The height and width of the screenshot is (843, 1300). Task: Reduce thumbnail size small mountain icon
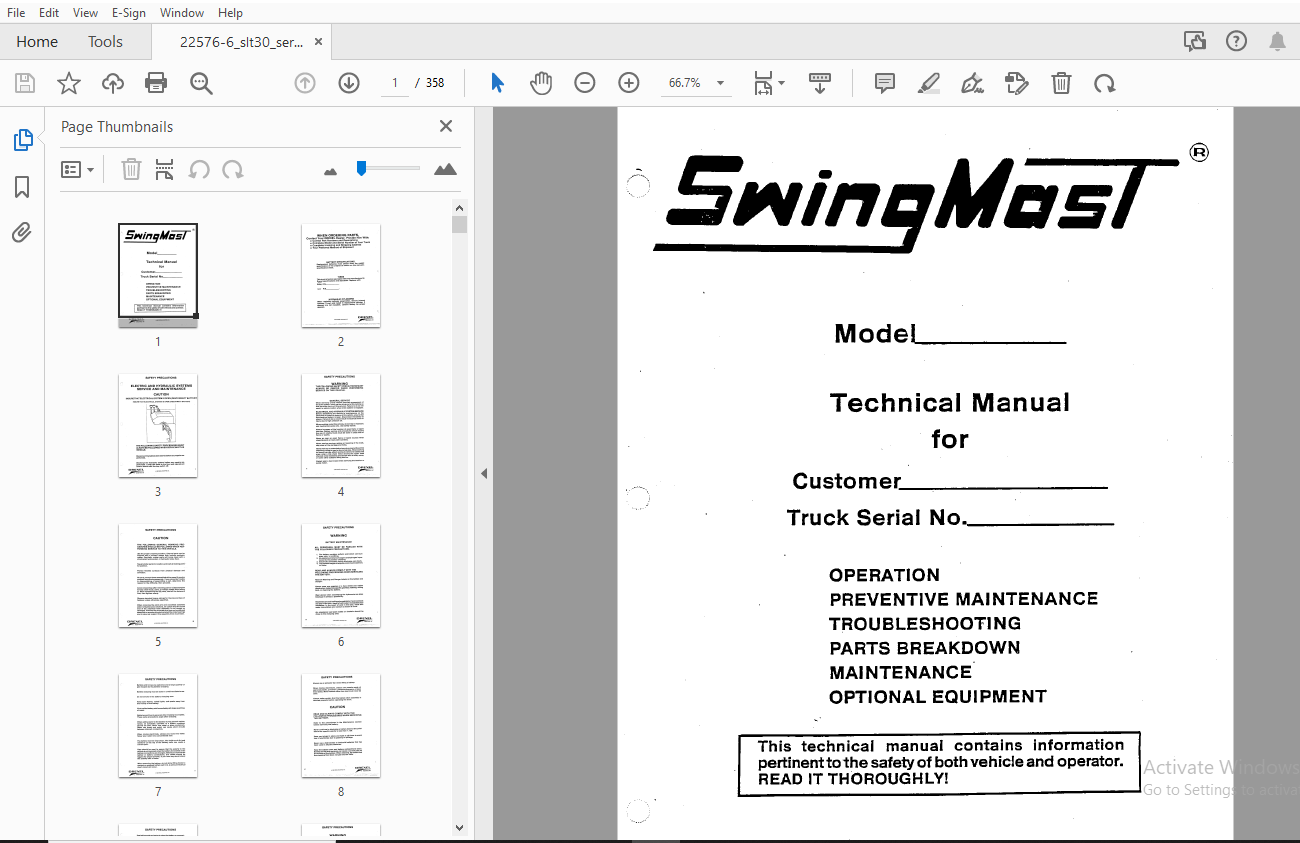point(331,171)
